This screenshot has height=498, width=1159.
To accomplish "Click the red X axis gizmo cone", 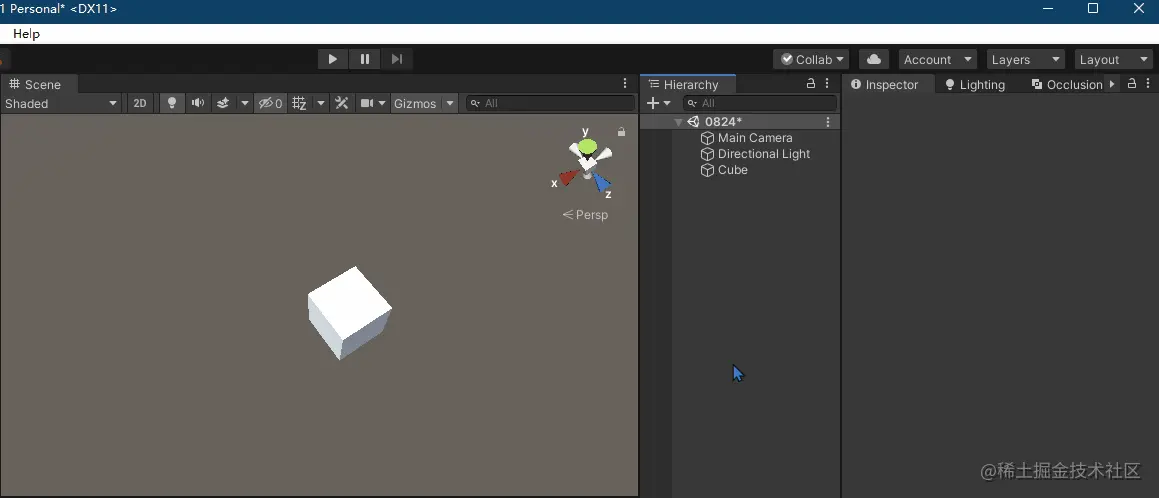I will click(x=568, y=177).
